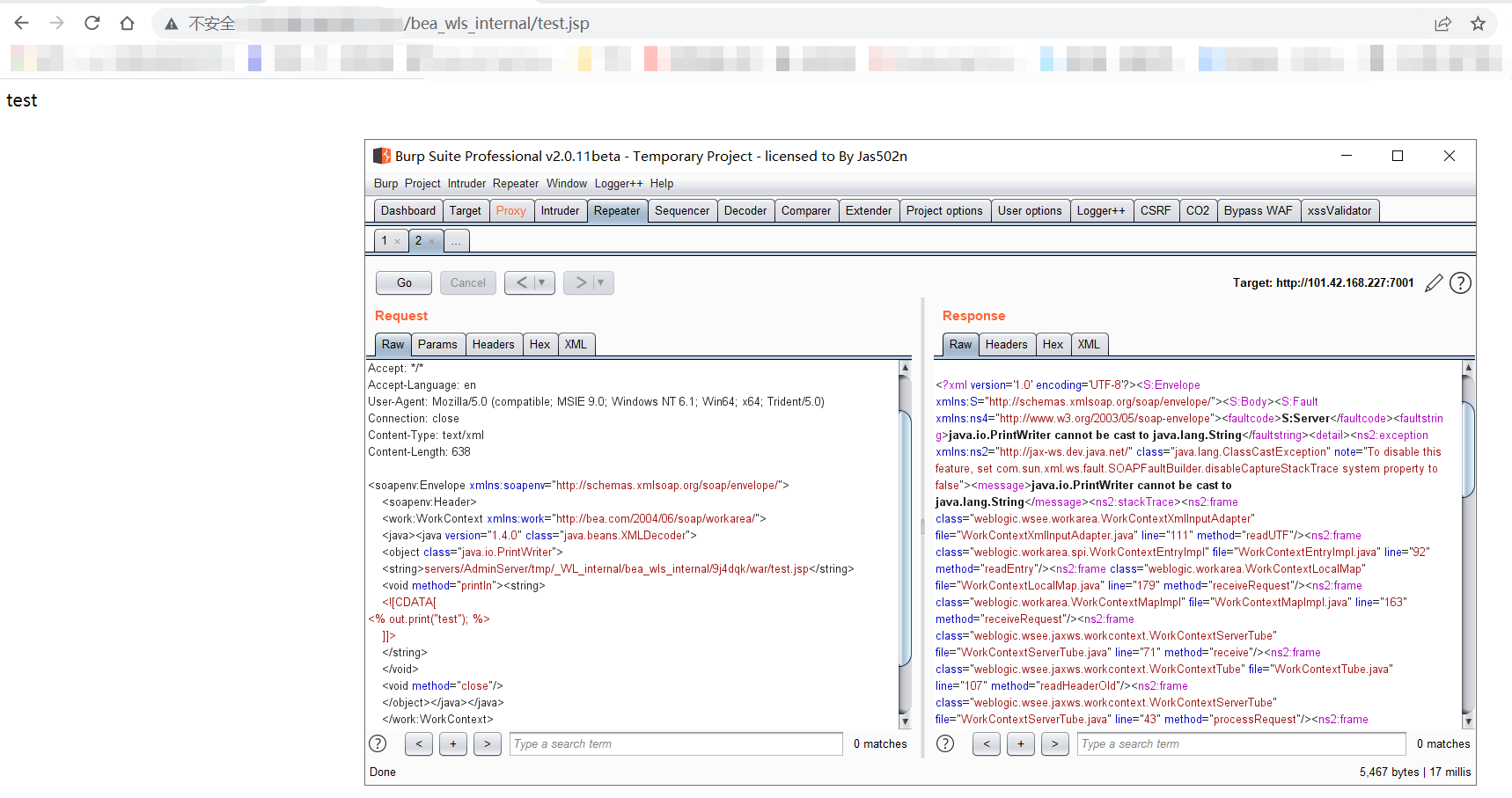Open the CSRF tab
Screen dimensions: 1512x798
(1156, 210)
